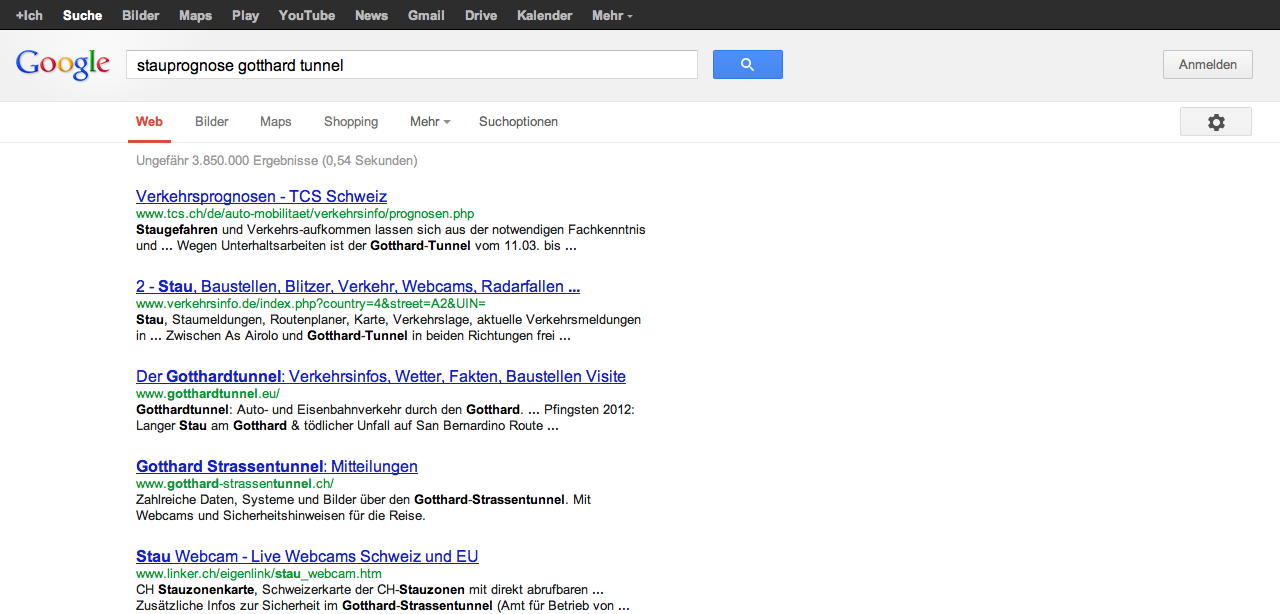Open Stau Webcam - Live Webcams result
This screenshot has height=614, width=1280.
coord(307,556)
